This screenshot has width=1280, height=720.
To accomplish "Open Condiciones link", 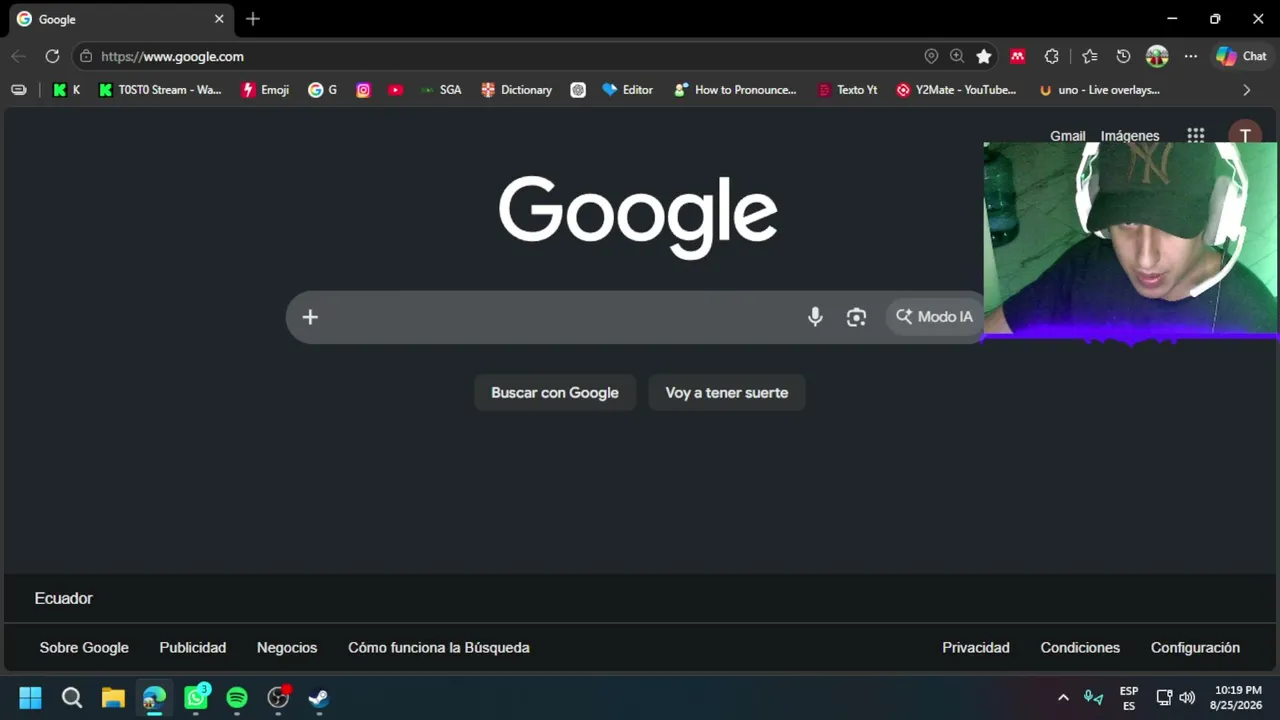I will click(1080, 648).
